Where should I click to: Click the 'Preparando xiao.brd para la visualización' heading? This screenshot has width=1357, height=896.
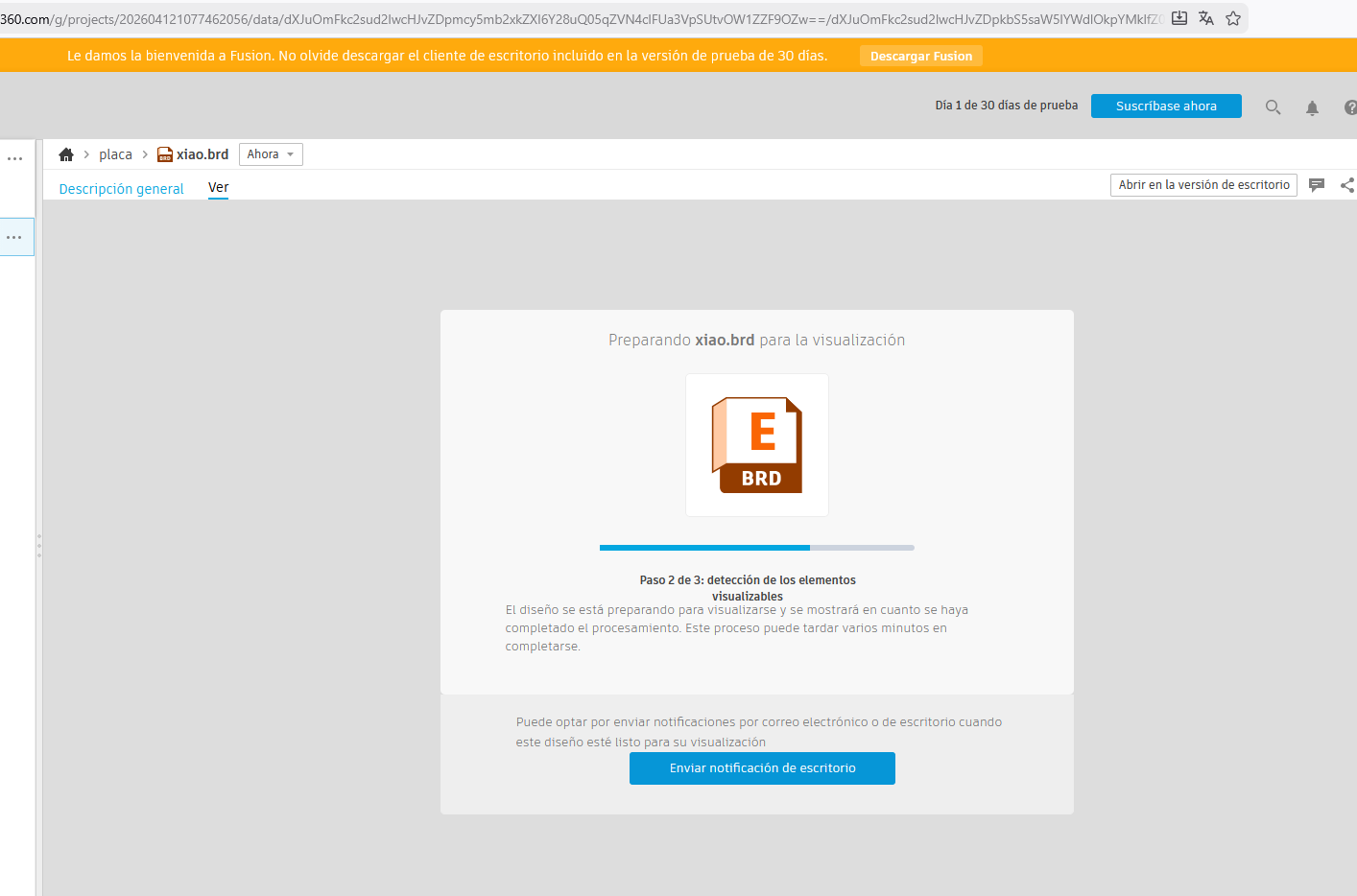[756, 341]
